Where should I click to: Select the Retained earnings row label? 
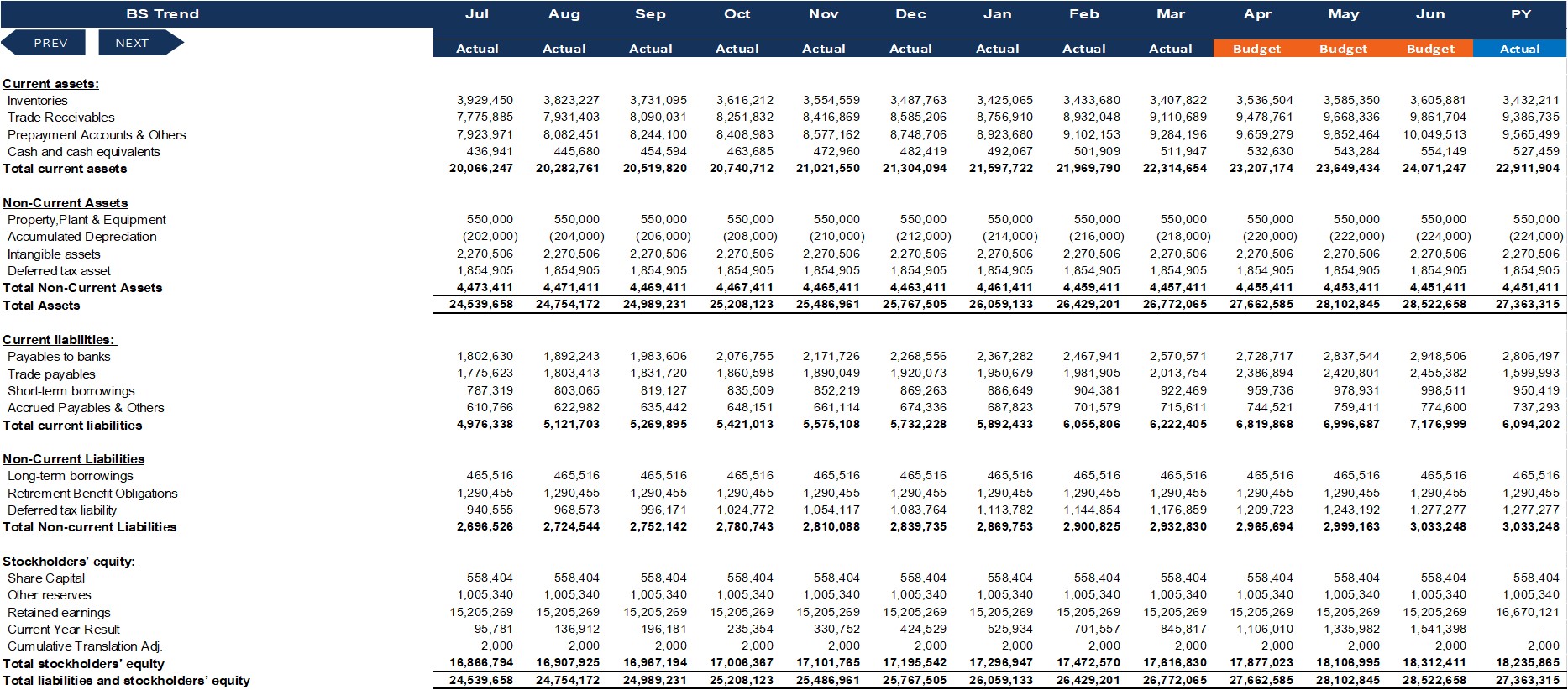59,613
